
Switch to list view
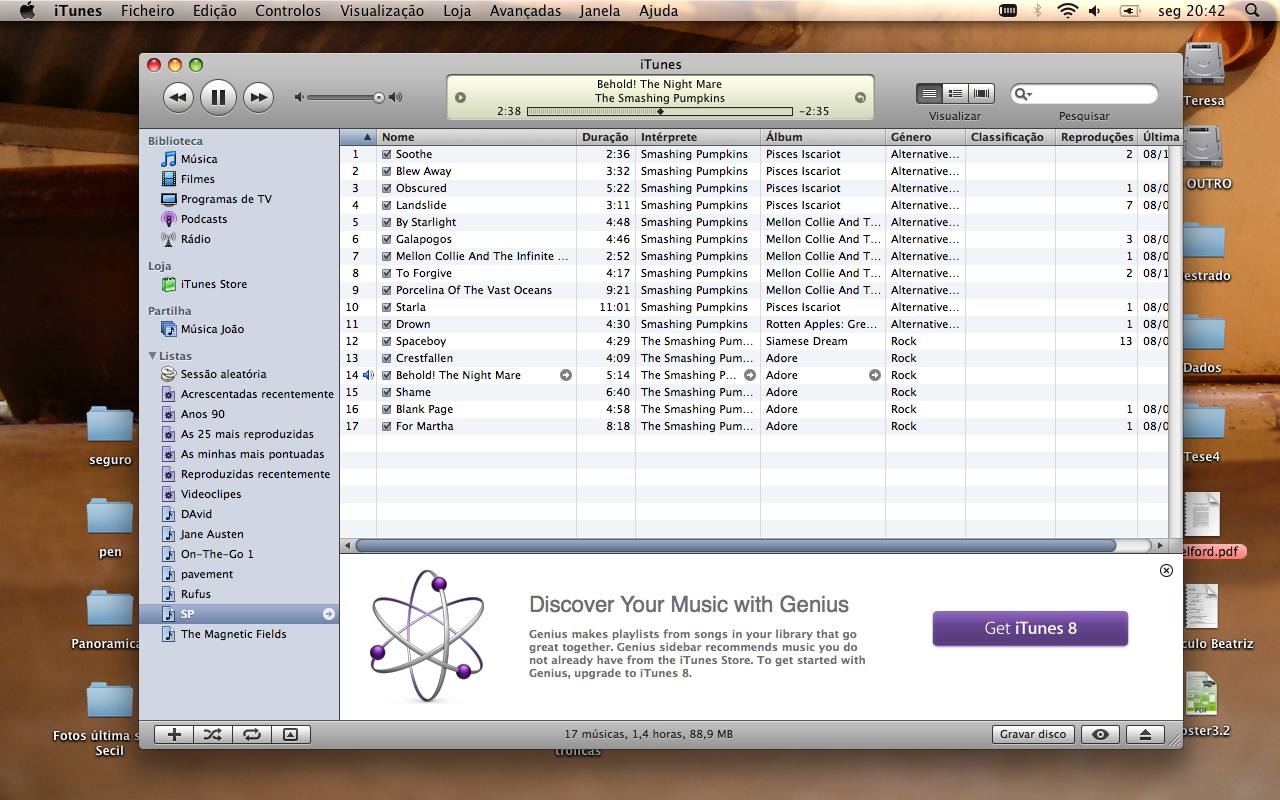930,93
